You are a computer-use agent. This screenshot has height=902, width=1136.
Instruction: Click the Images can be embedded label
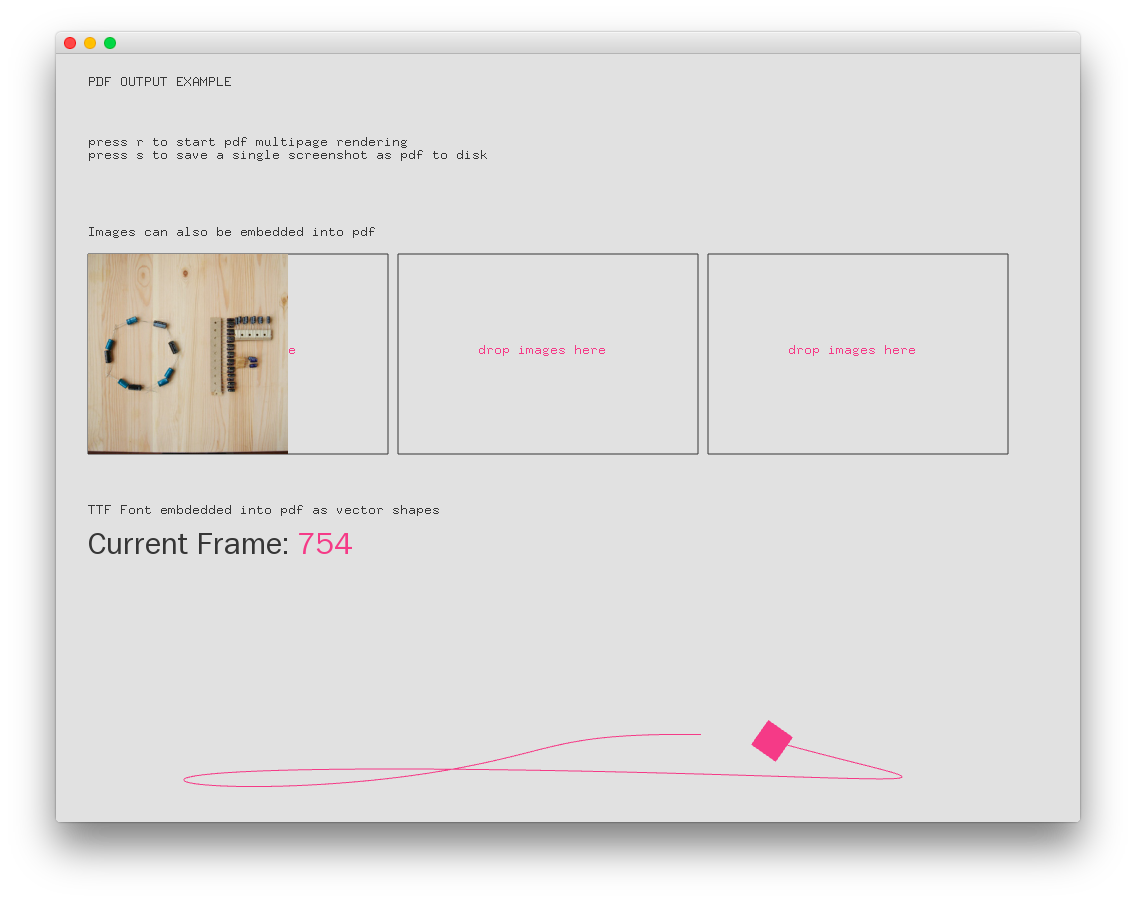click(x=231, y=231)
